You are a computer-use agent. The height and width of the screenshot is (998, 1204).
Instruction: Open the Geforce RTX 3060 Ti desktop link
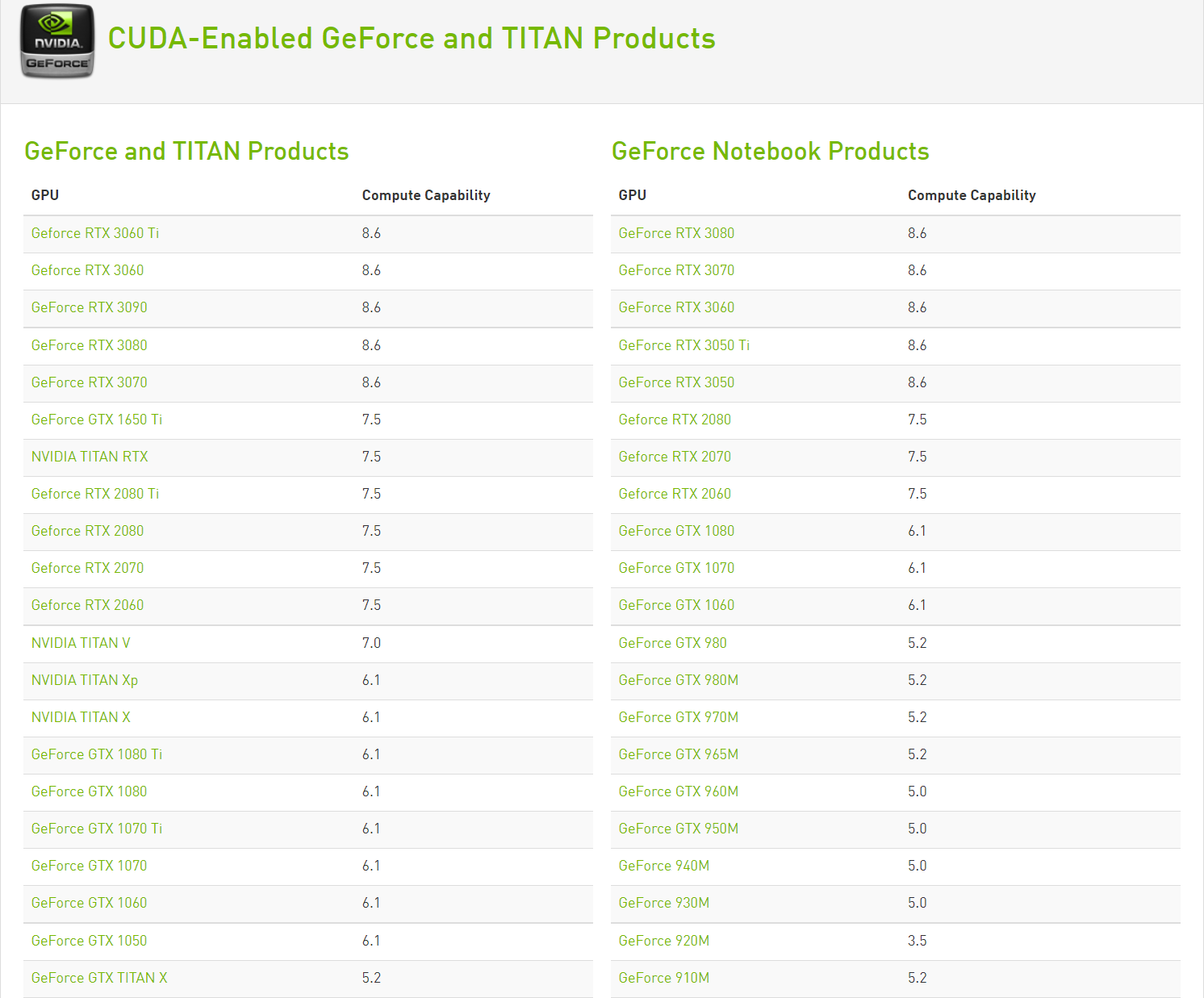tap(95, 233)
